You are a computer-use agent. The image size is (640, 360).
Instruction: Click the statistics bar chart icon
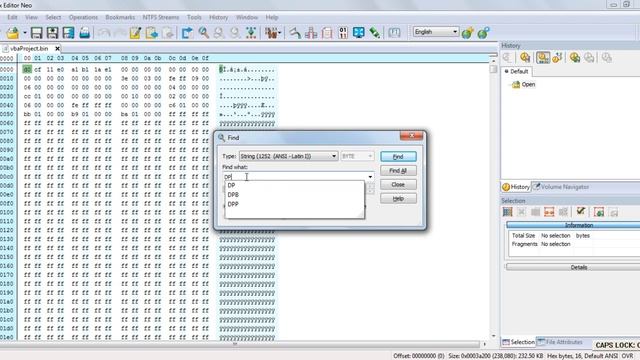[x=311, y=33]
